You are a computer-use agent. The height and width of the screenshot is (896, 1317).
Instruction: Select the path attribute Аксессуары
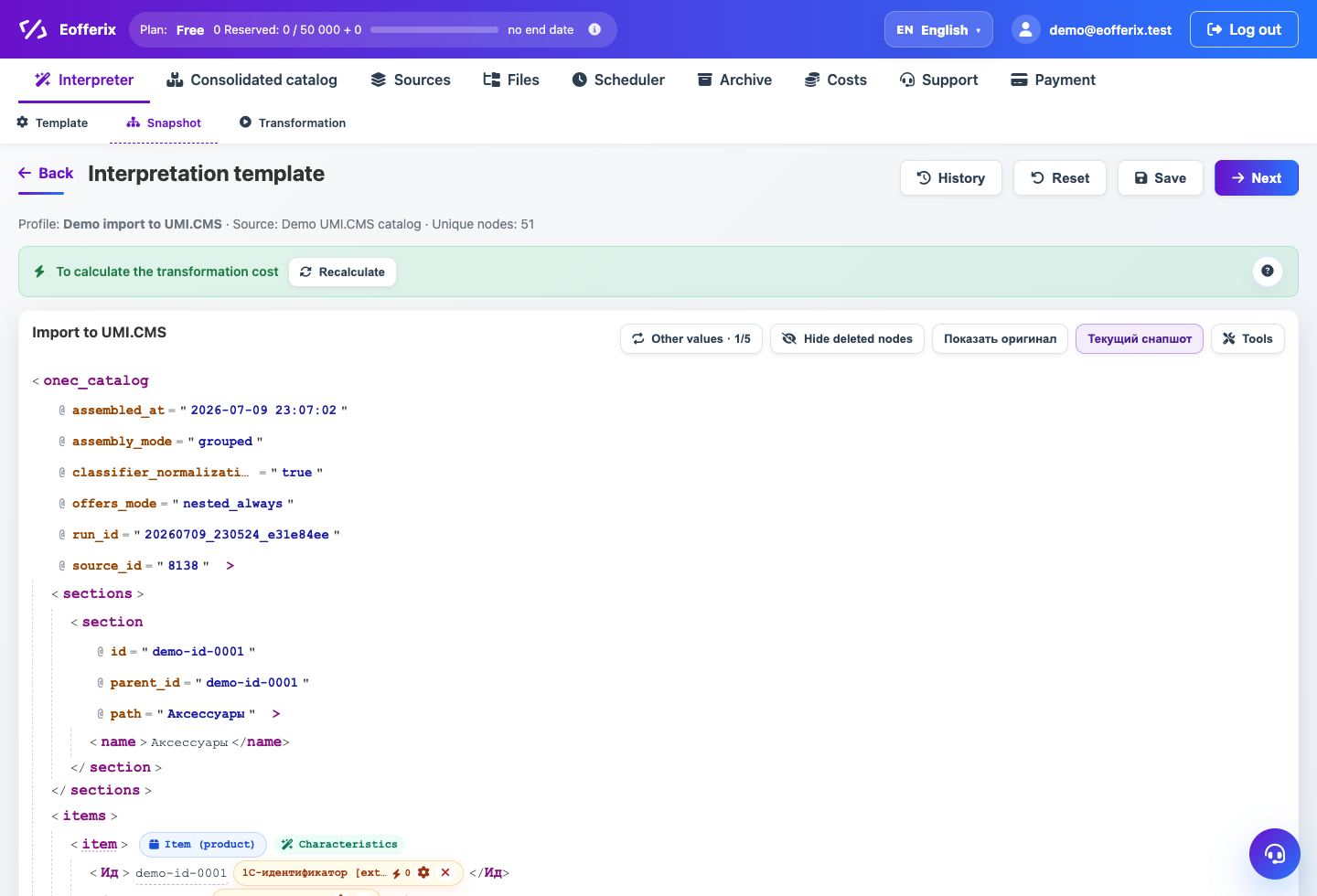click(x=125, y=714)
